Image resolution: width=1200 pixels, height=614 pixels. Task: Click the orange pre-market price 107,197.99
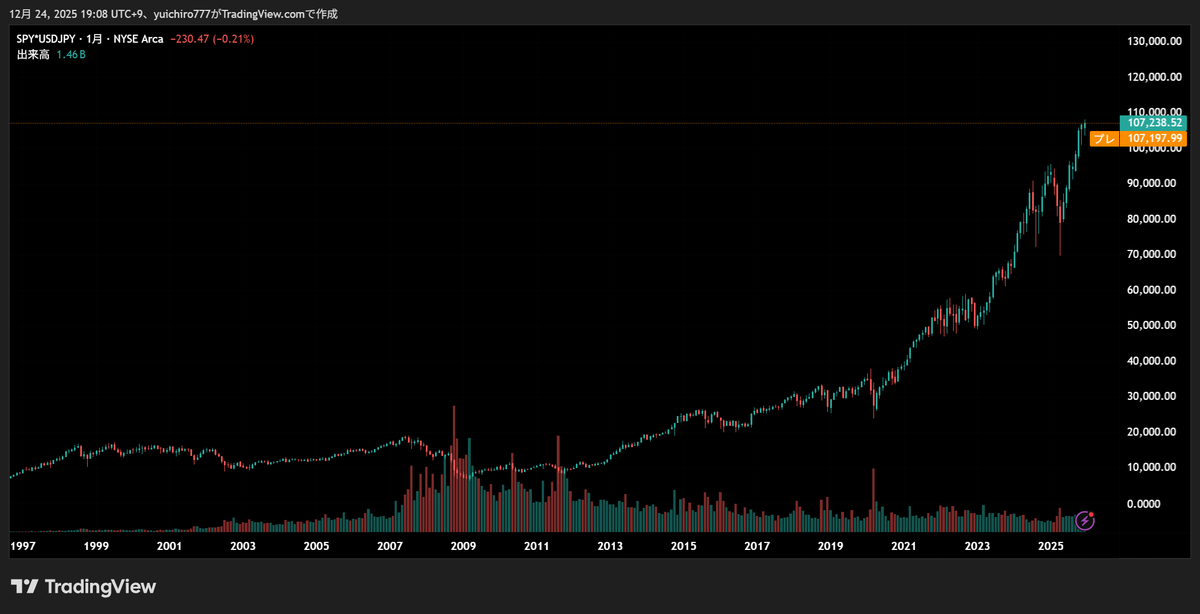(1155, 139)
